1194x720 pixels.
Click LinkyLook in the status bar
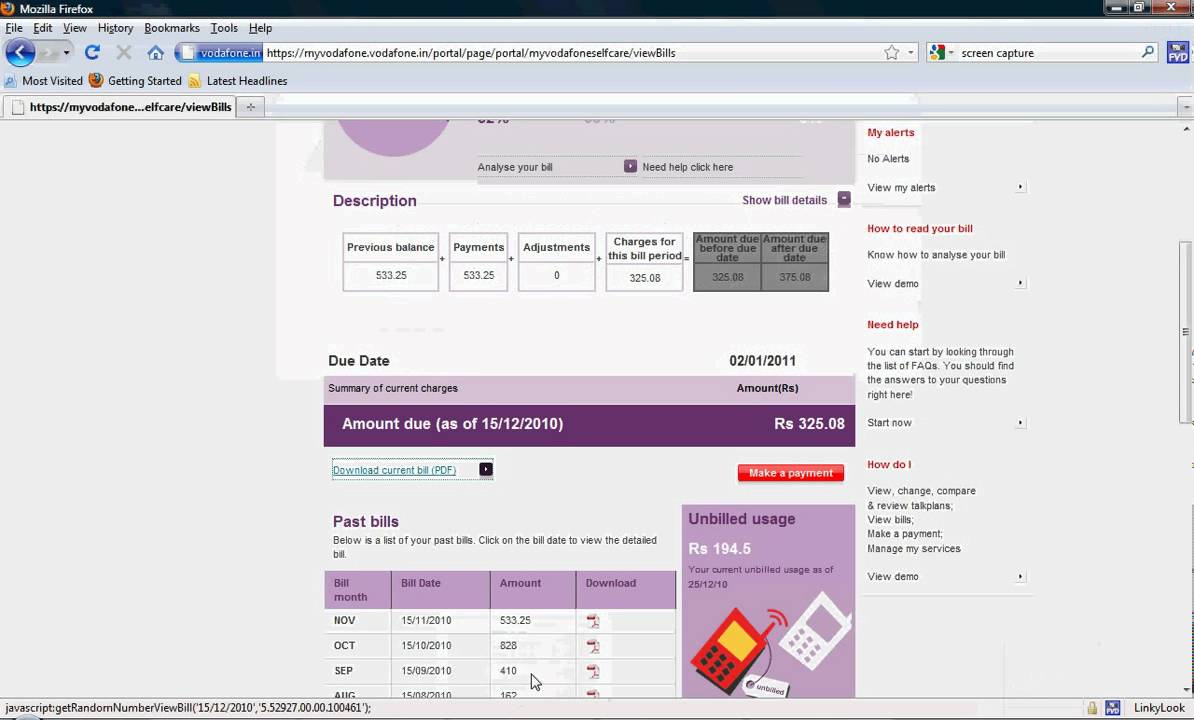coord(1159,708)
